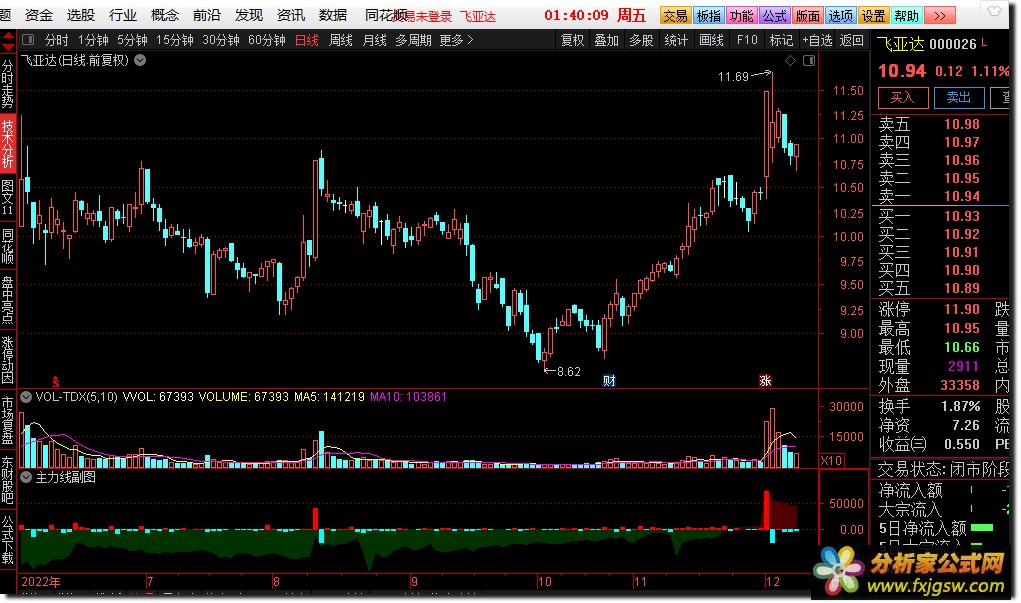Open the 选股 menu
Screen dimensions: 1021x603
[81, 15]
